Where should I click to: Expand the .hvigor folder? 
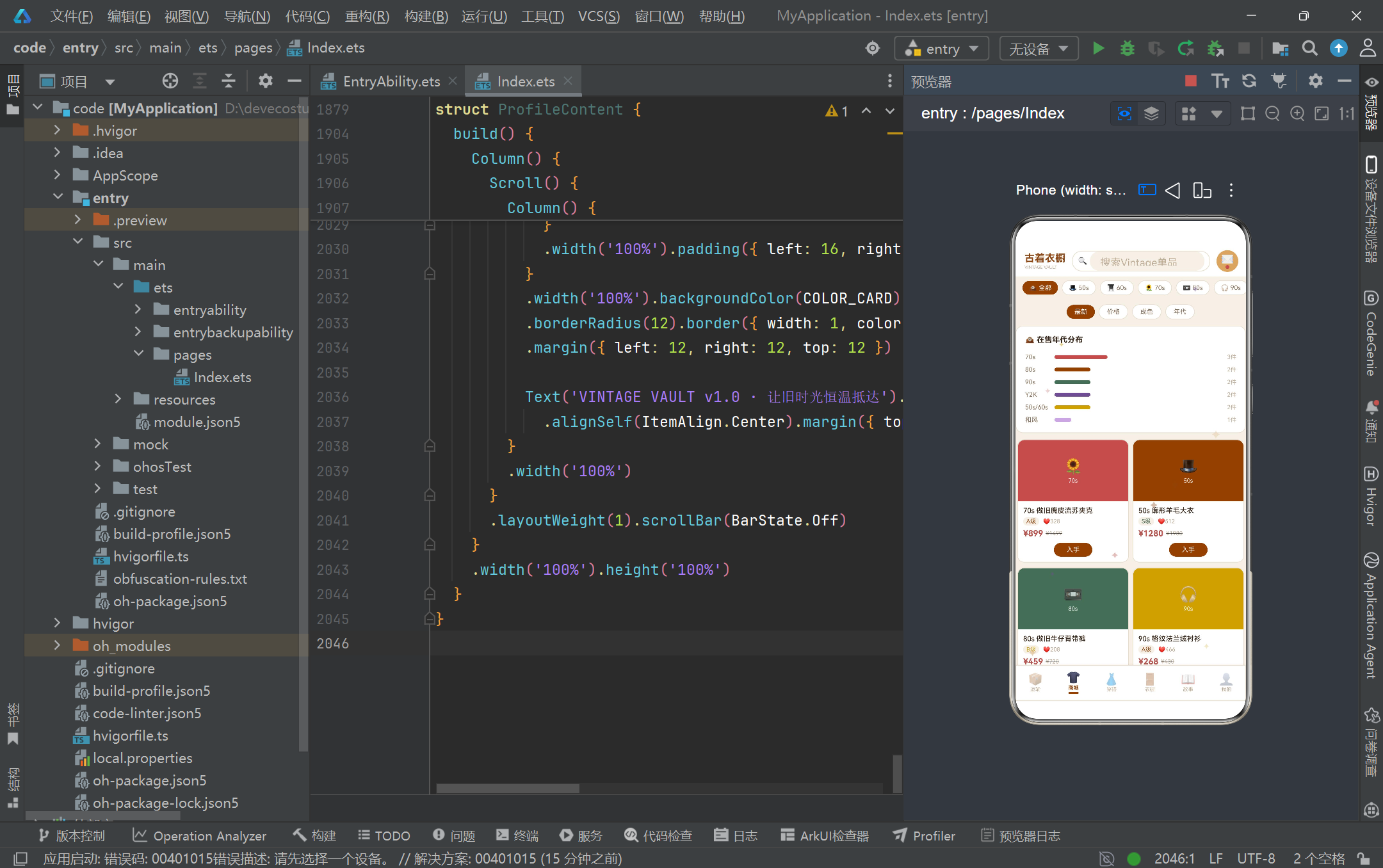[x=57, y=130]
